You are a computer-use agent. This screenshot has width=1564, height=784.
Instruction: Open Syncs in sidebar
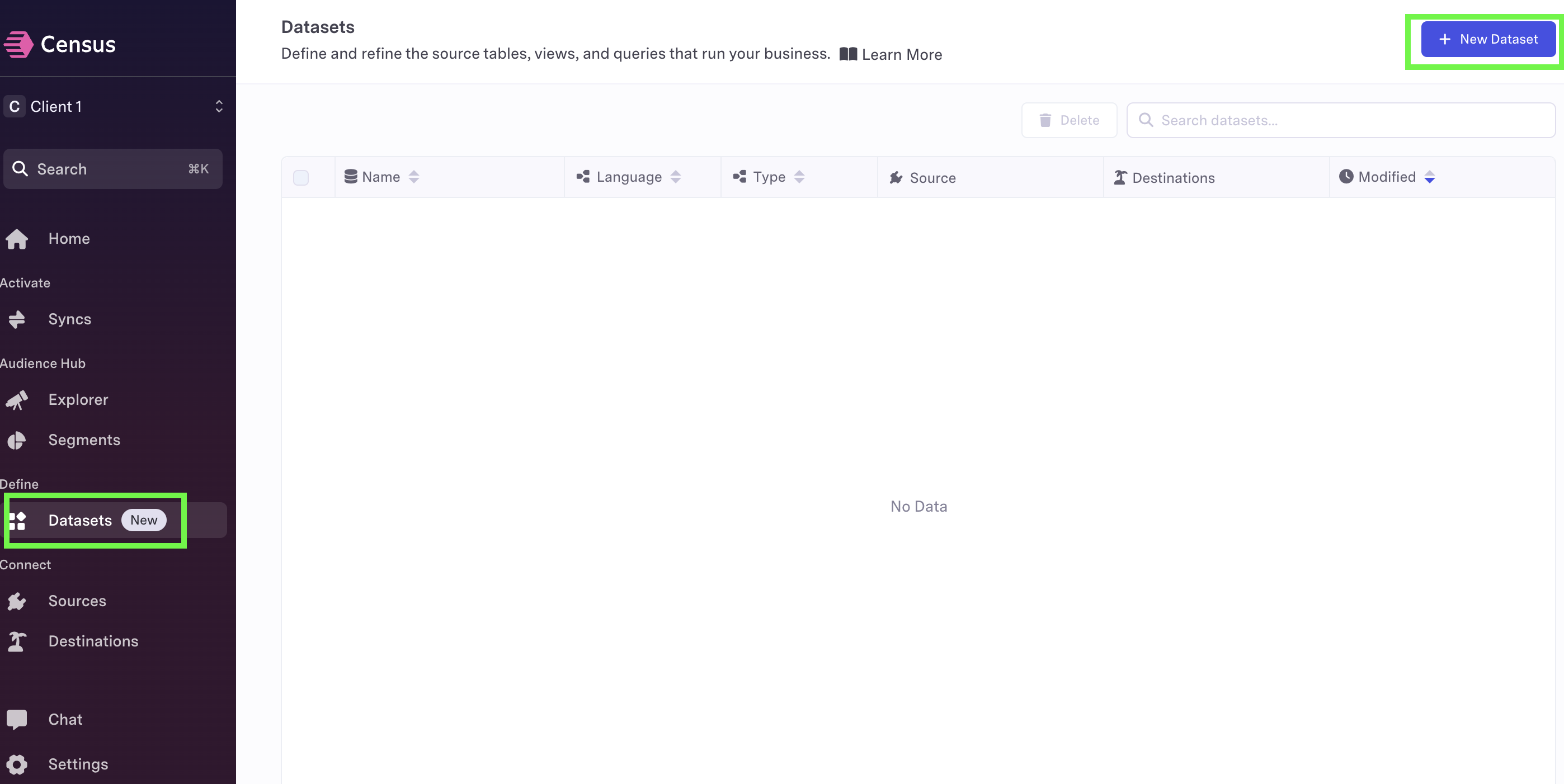coord(70,319)
